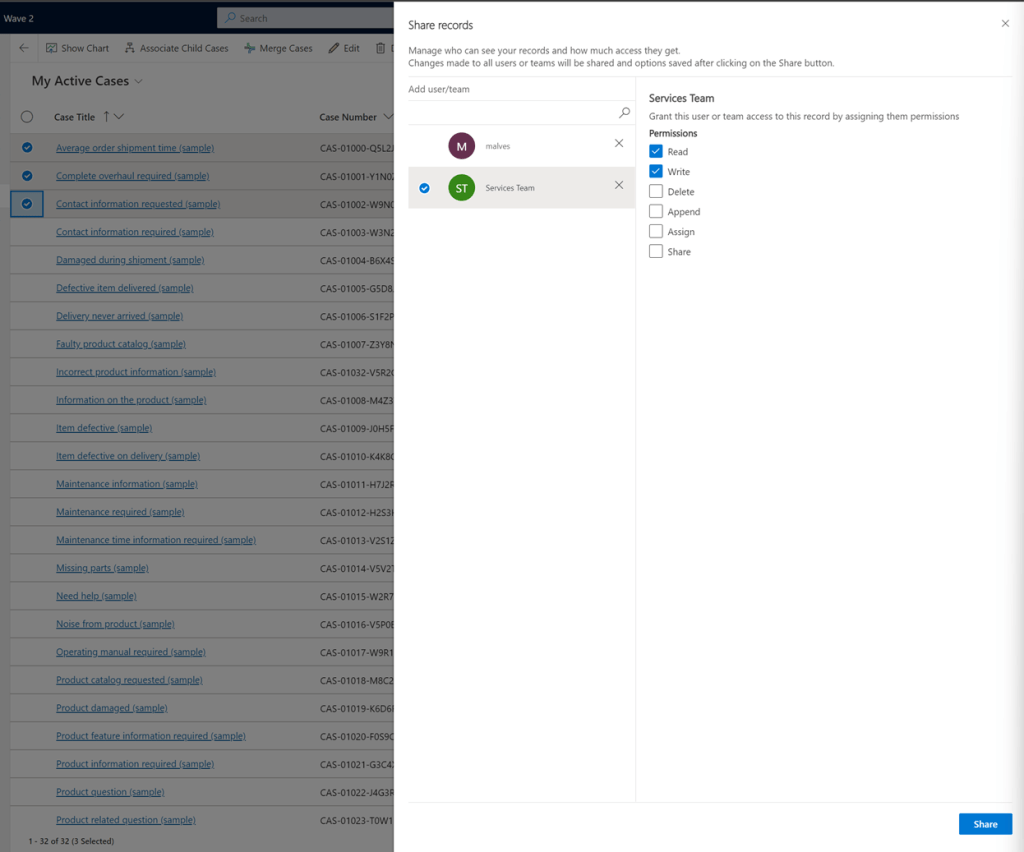Open the Case Title column sort dropdown
This screenshot has width=1024, height=852.
point(120,117)
